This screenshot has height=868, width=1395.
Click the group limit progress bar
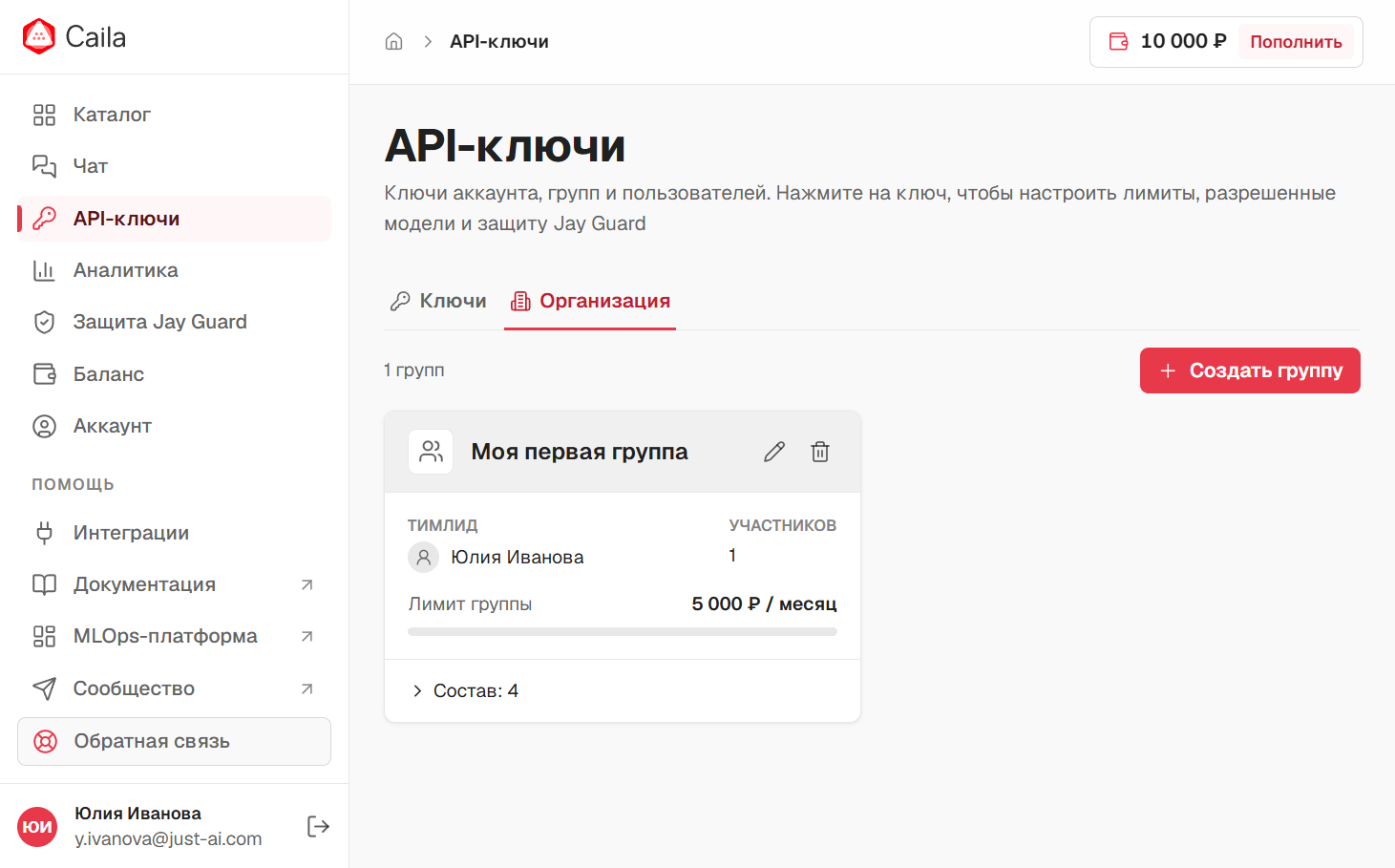pyautogui.click(x=623, y=631)
